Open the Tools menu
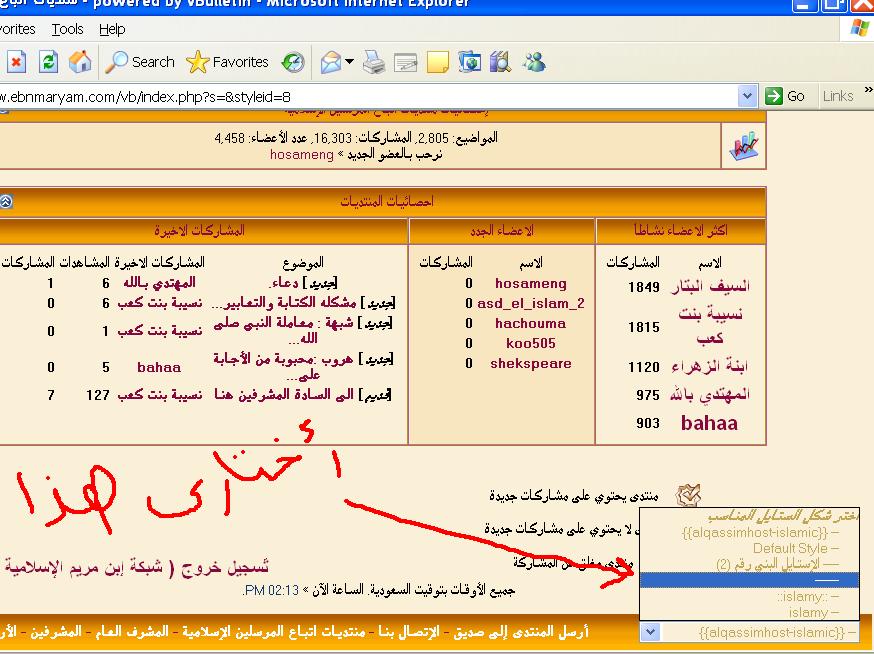This screenshot has width=874, height=654. coord(67,29)
